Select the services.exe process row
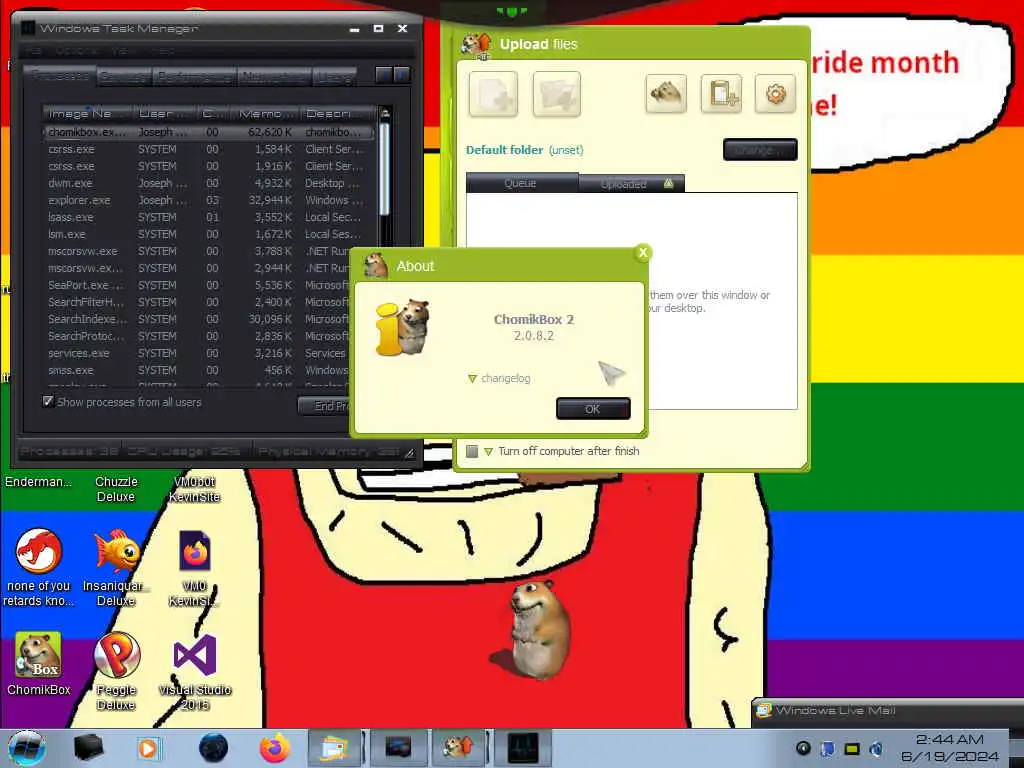Image resolution: width=1024 pixels, height=768 pixels. tap(196, 353)
